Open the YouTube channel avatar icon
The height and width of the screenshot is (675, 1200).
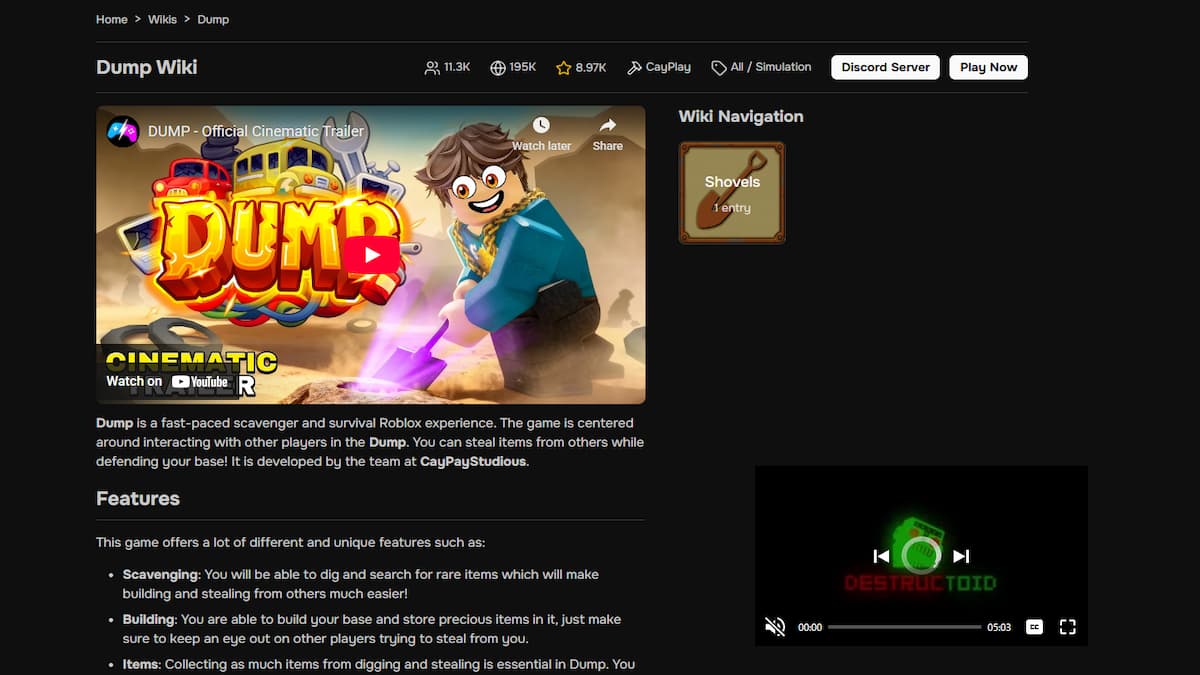coord(123,131)
